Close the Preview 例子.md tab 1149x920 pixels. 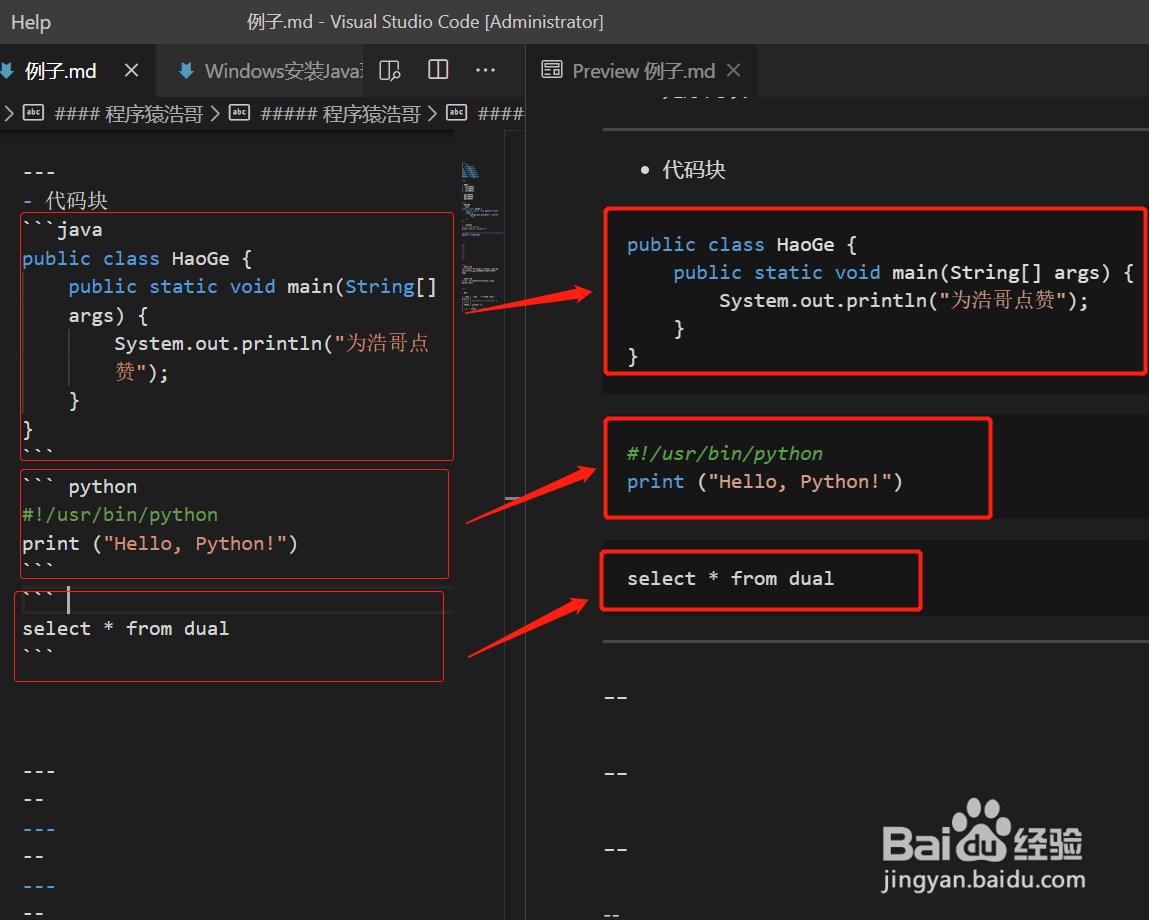click(734, 70)
